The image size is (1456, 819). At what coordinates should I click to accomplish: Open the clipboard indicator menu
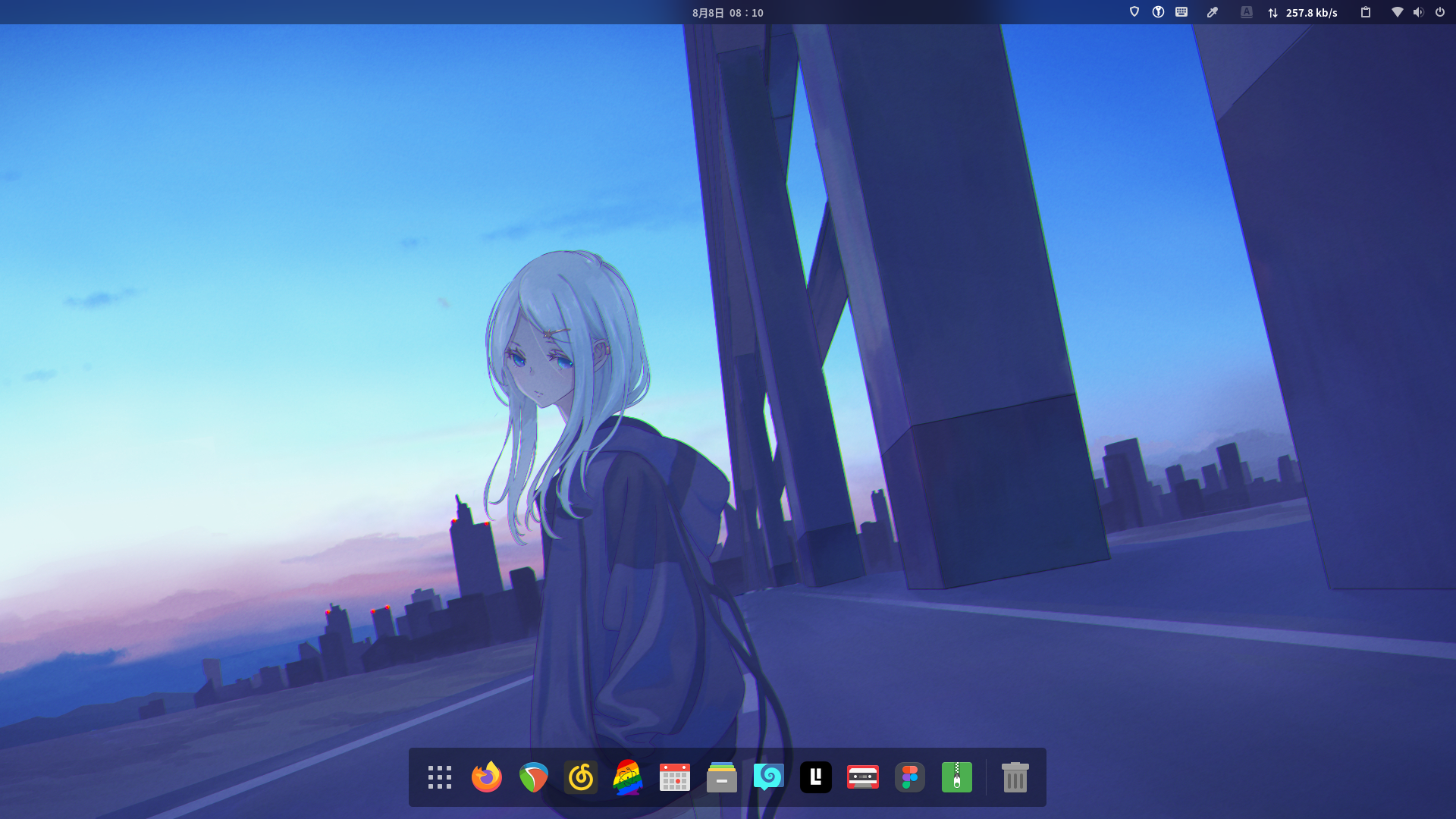pyautogui.click(x=1366, y=12)
